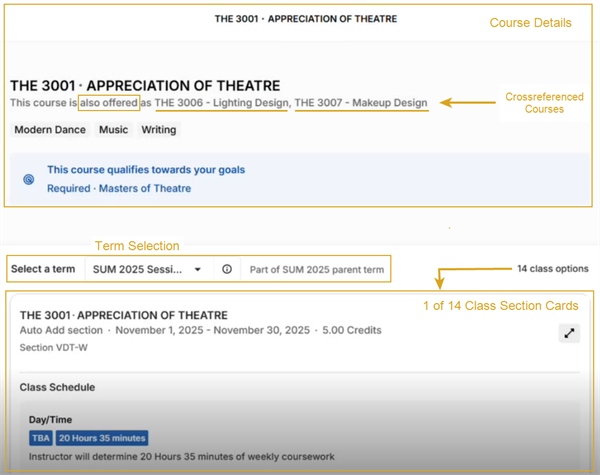Click the 20 Hours 35 minutes badge
600x475 pixels.
[101, 438]
